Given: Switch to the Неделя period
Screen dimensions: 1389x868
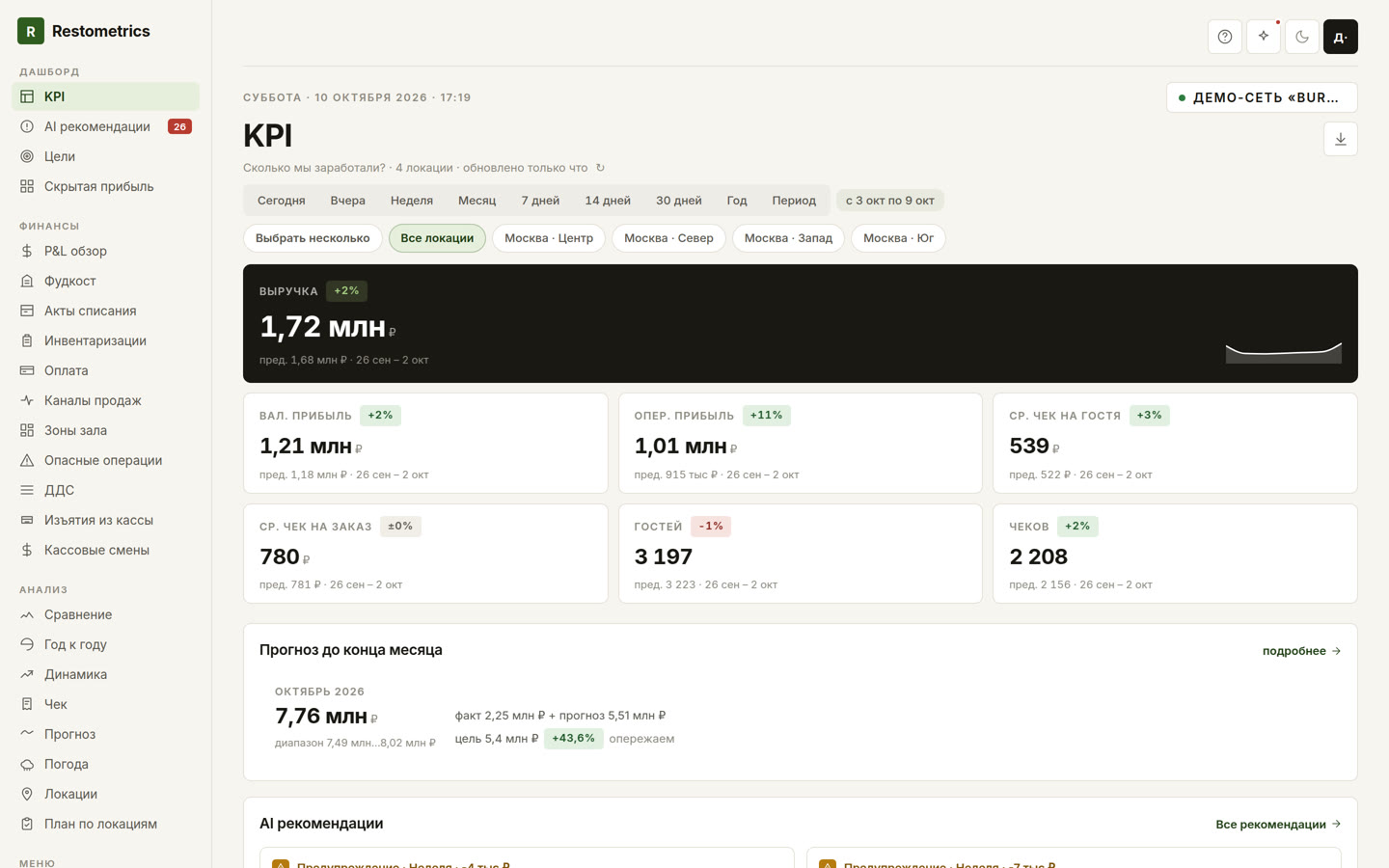Looking at the screenshot, I should (412, 201).
